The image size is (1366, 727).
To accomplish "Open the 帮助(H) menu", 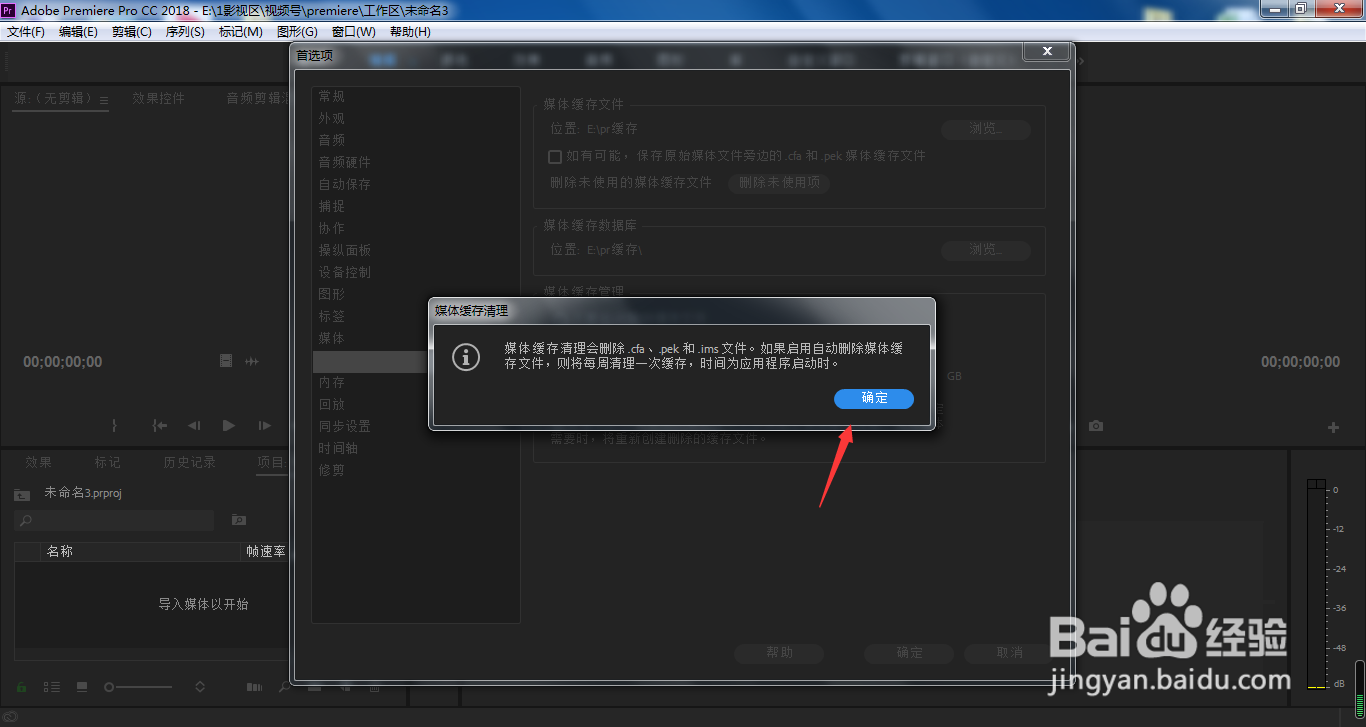I will (x=410, y=32).
